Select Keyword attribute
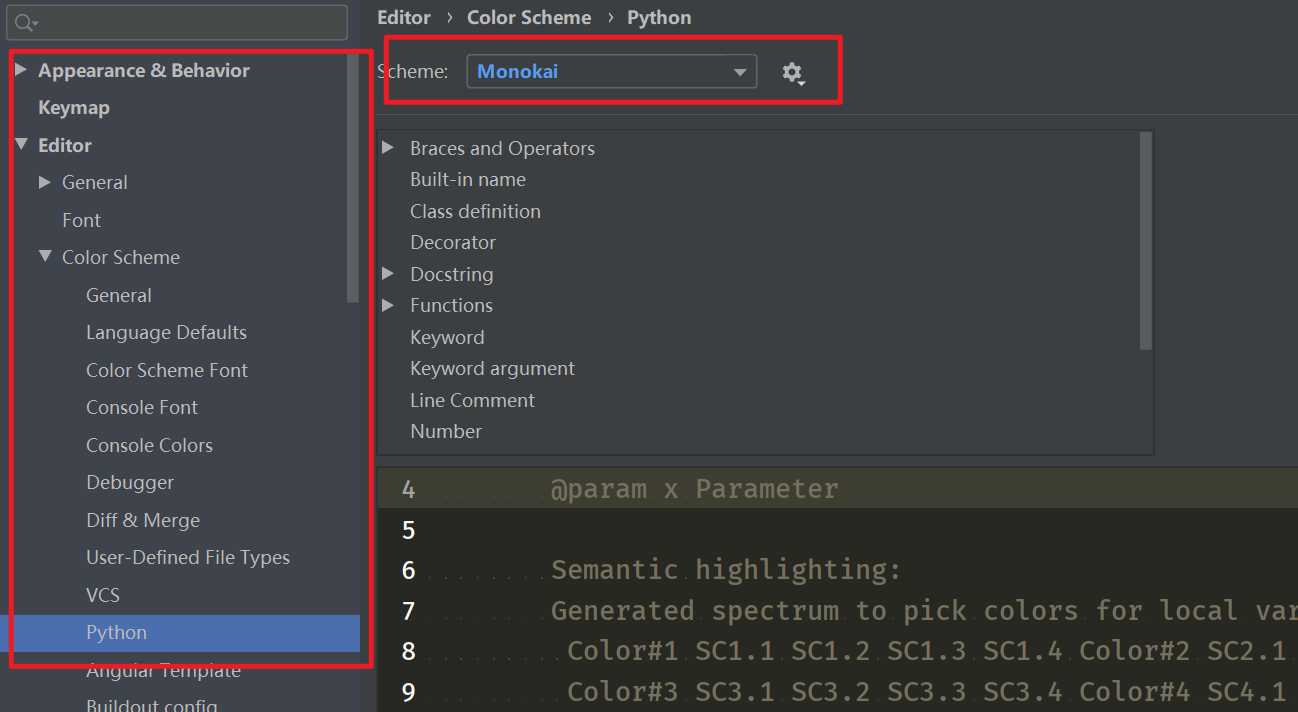This screenshot has width=1298, height=712. tap(447, 337)
